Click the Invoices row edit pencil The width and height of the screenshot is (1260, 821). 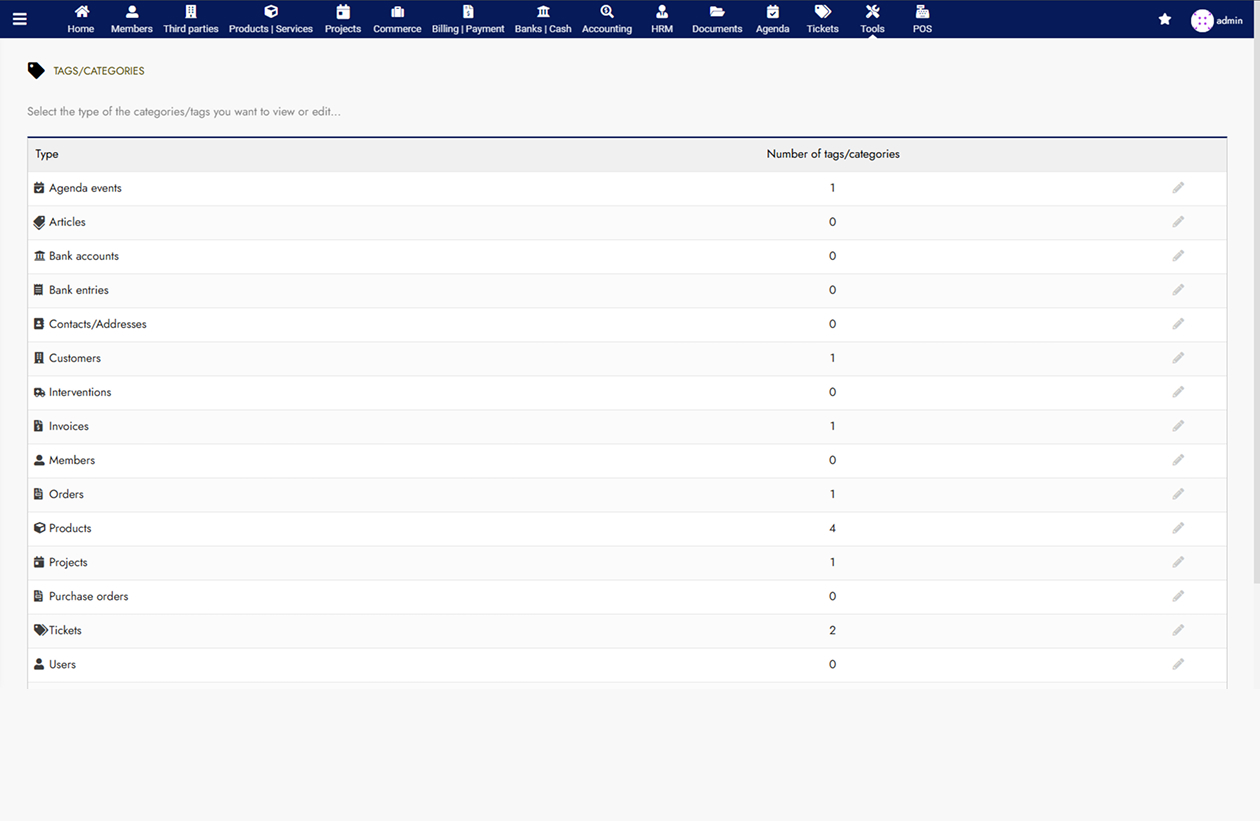1178,426
